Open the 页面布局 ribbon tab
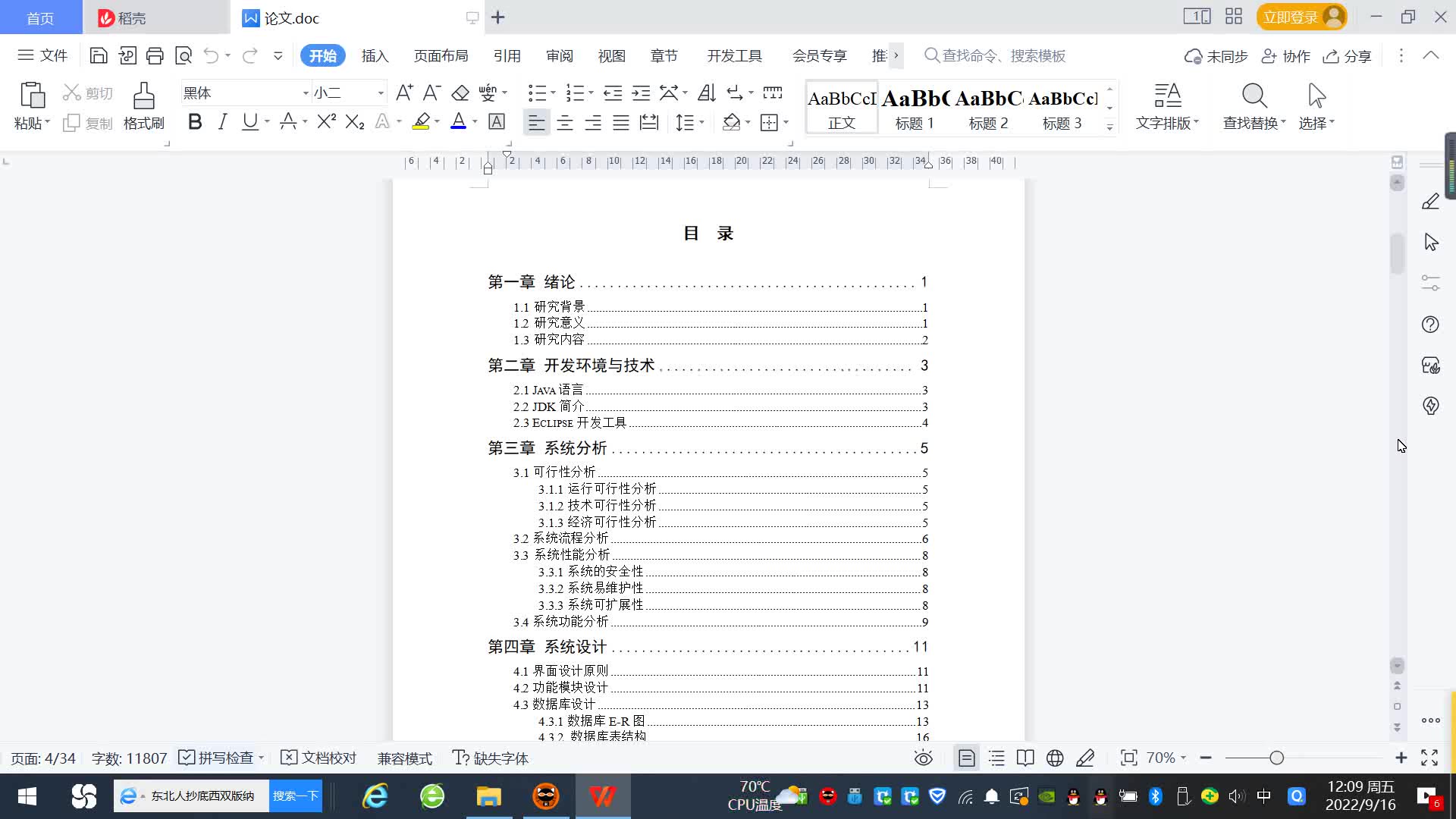Viewport: 1456px width, 819px height. [441, 55]
